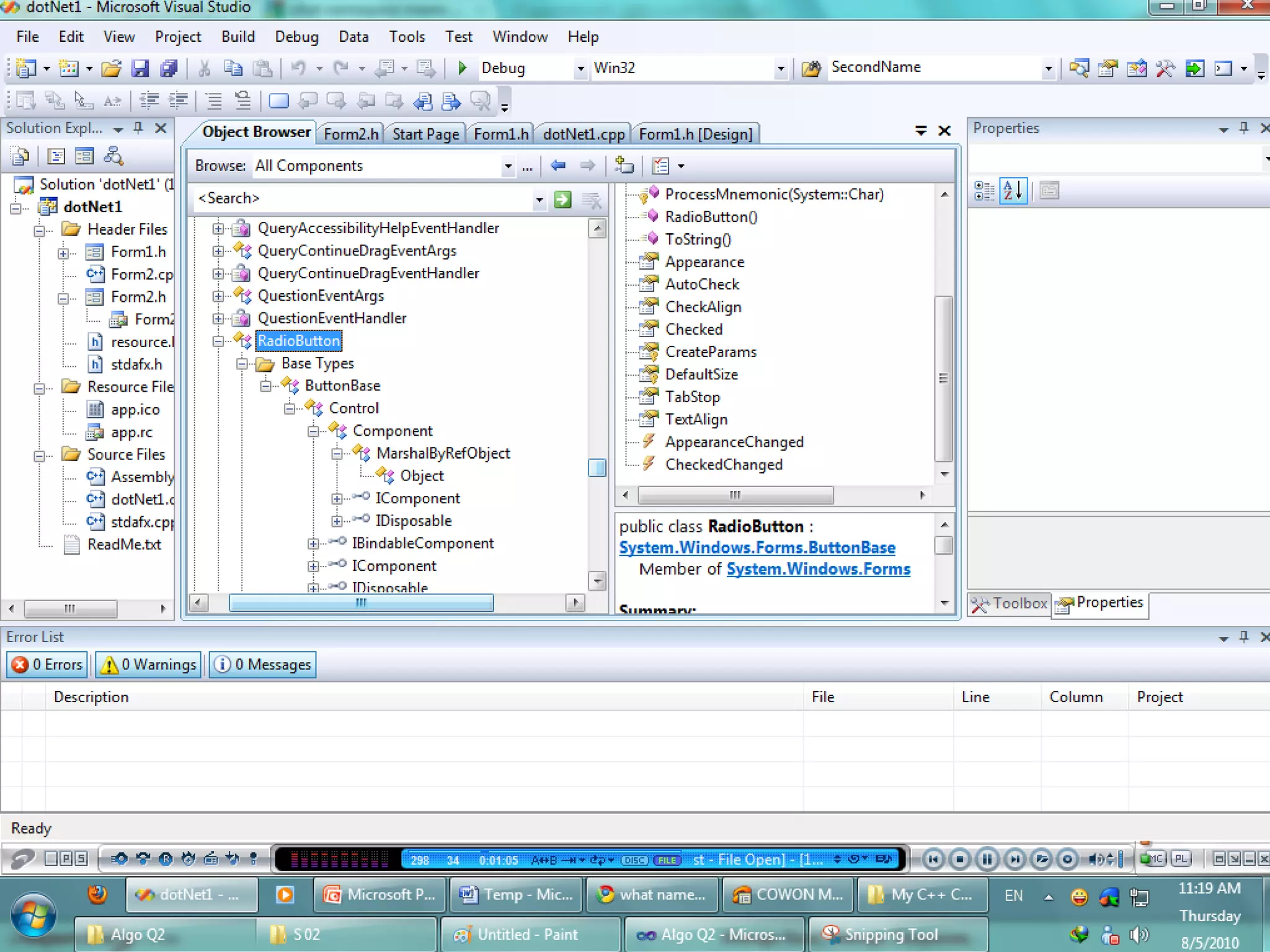Open the Debug configuration dropdown

click(580, 68)
